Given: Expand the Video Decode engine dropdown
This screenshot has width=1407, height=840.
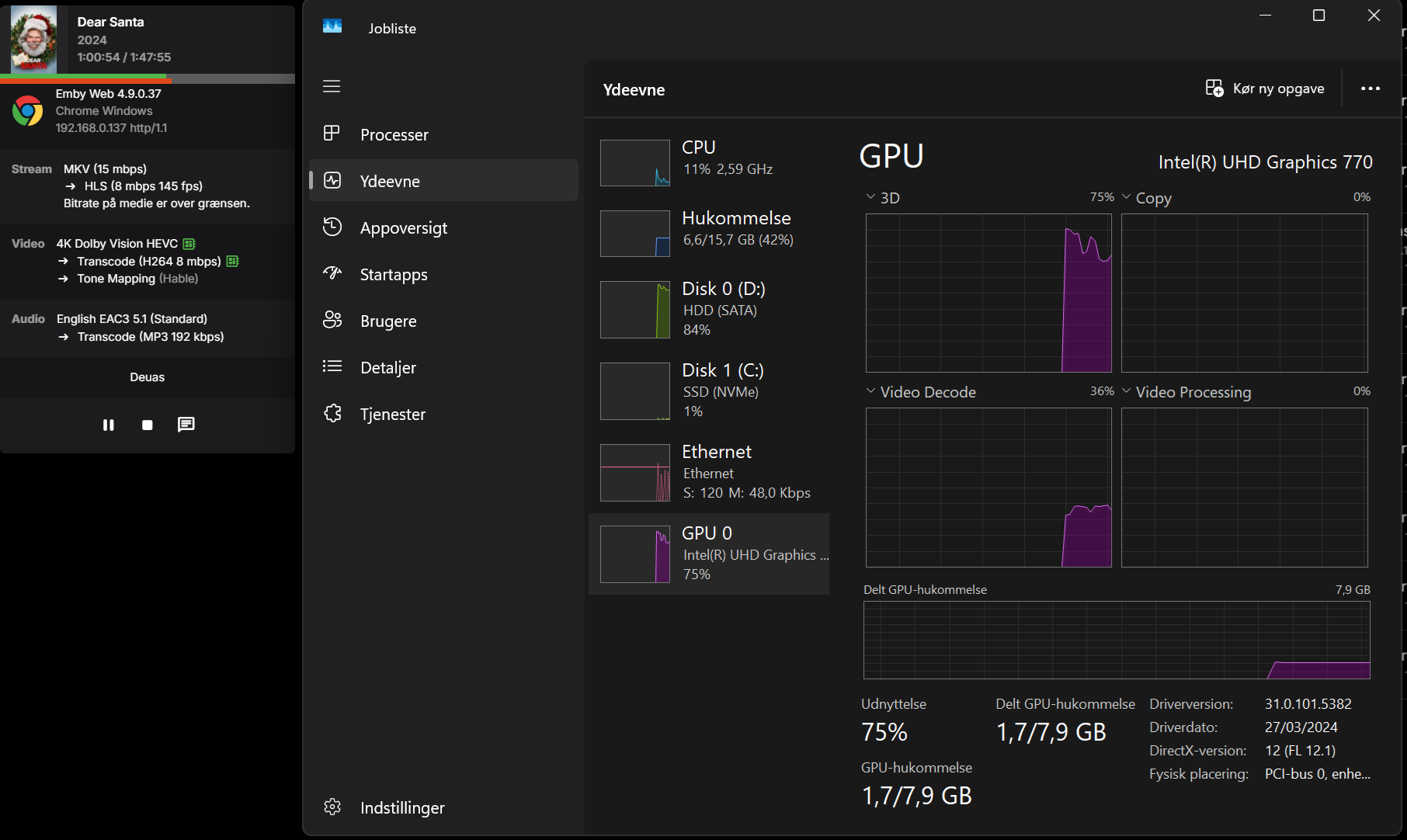Looking at the screenshot, I should pos(870,391).
